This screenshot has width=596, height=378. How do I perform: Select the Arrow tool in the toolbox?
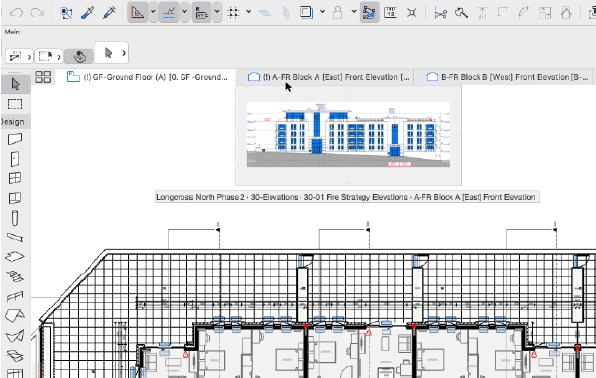click(16, 84)
